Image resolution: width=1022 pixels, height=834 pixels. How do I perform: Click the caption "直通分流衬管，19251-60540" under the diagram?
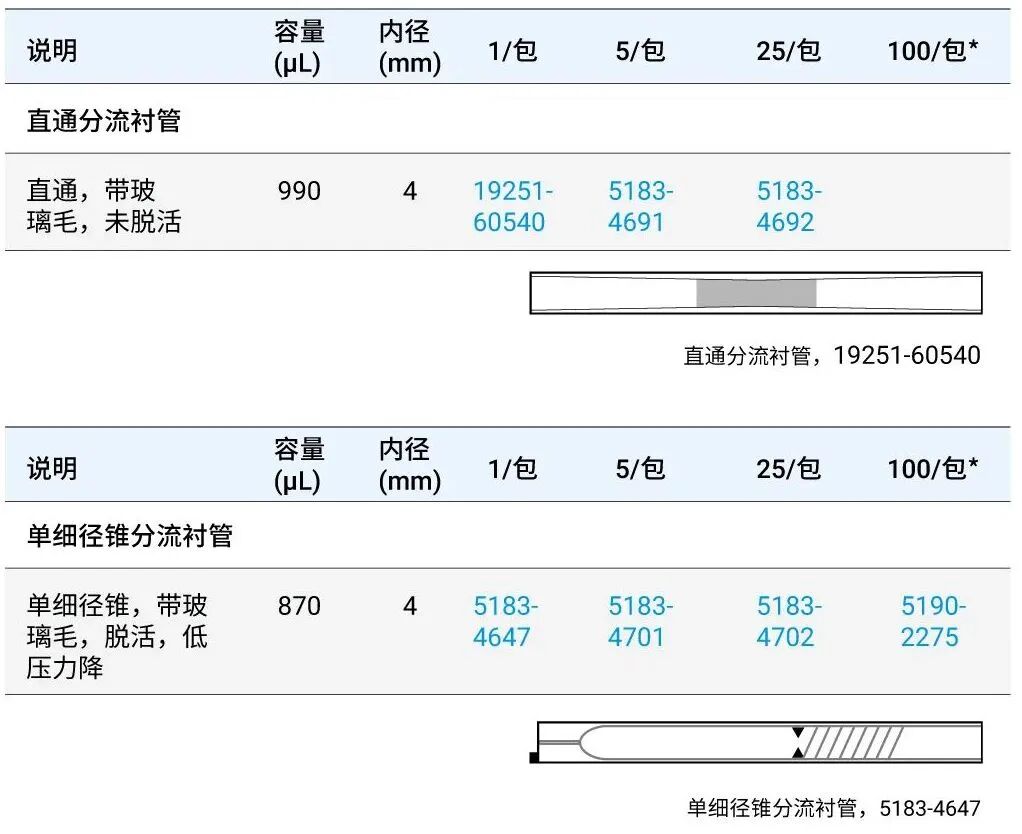[x=831, y=355]
